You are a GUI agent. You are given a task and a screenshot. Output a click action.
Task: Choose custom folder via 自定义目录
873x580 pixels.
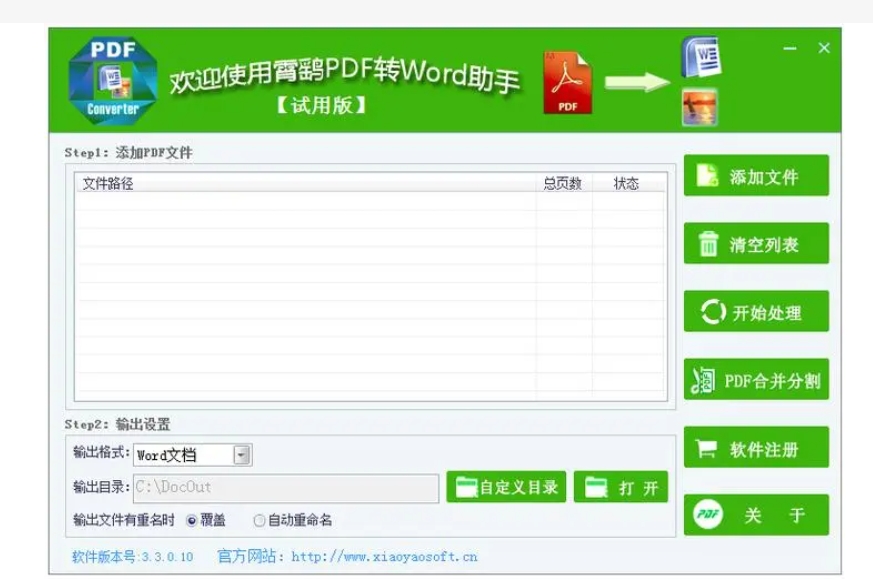[x=506, y=487]
